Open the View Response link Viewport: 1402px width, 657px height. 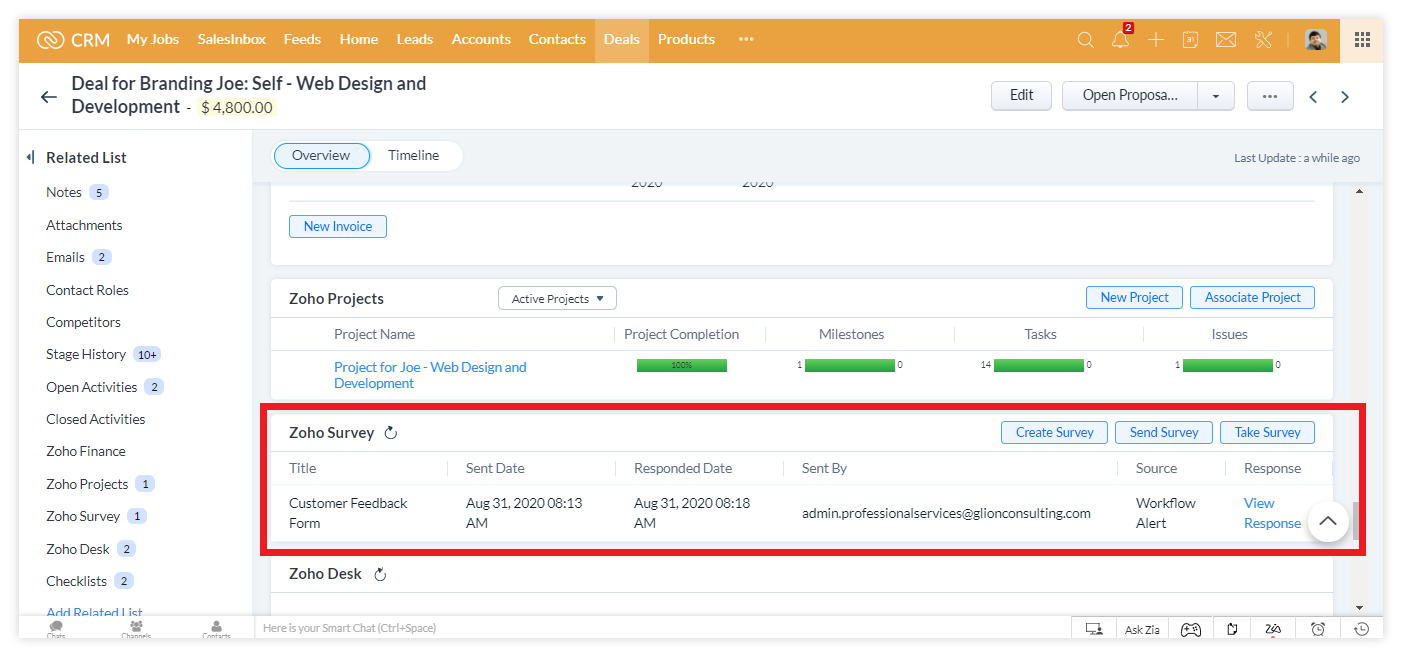click(x=1272, y=513)
